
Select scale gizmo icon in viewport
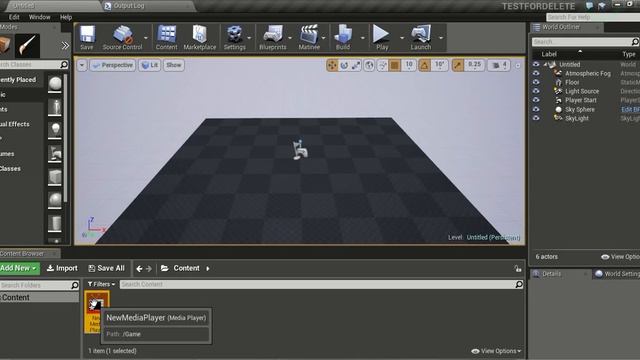(356, 65)
